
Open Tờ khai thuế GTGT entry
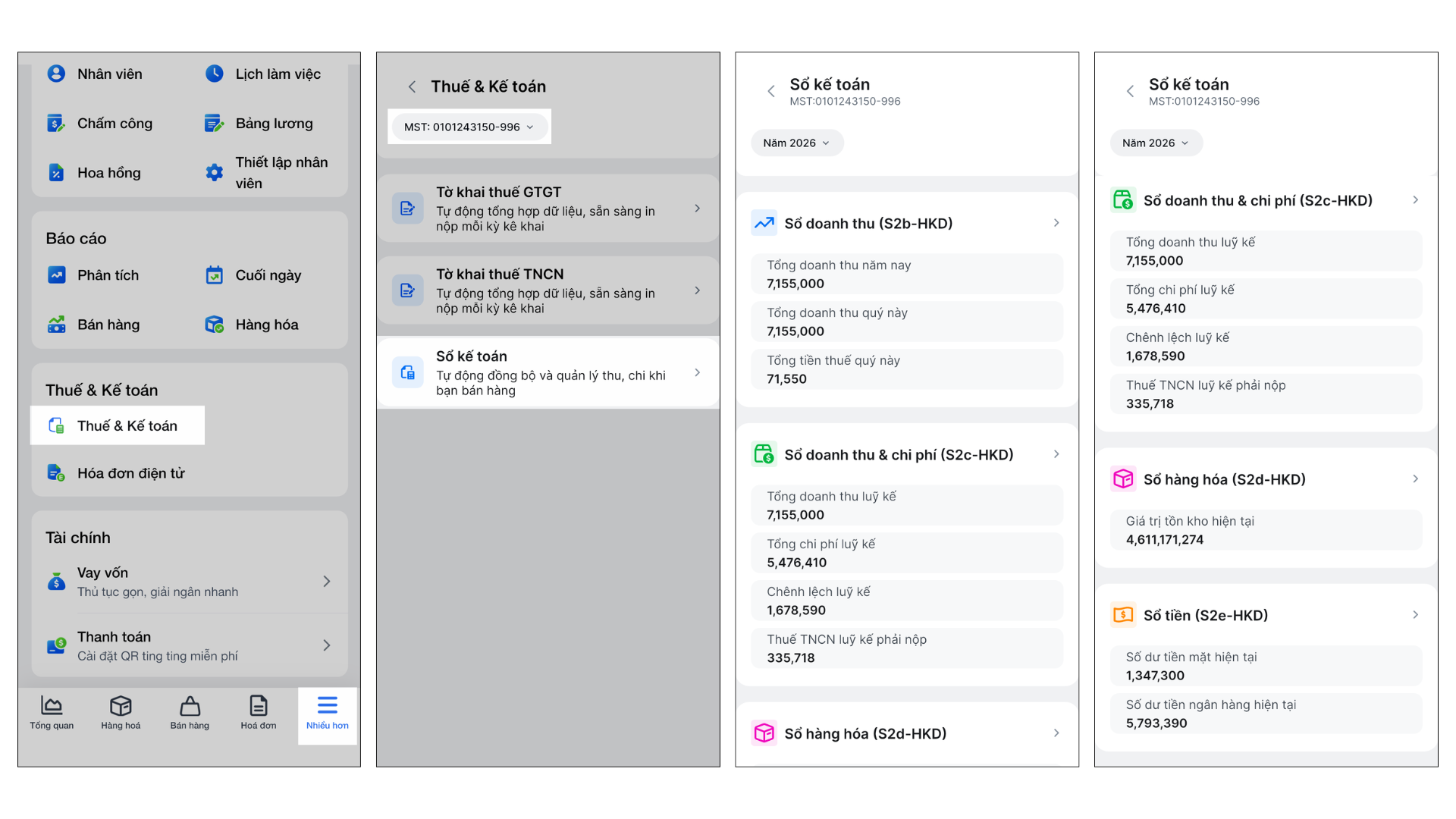click(548, 209)
